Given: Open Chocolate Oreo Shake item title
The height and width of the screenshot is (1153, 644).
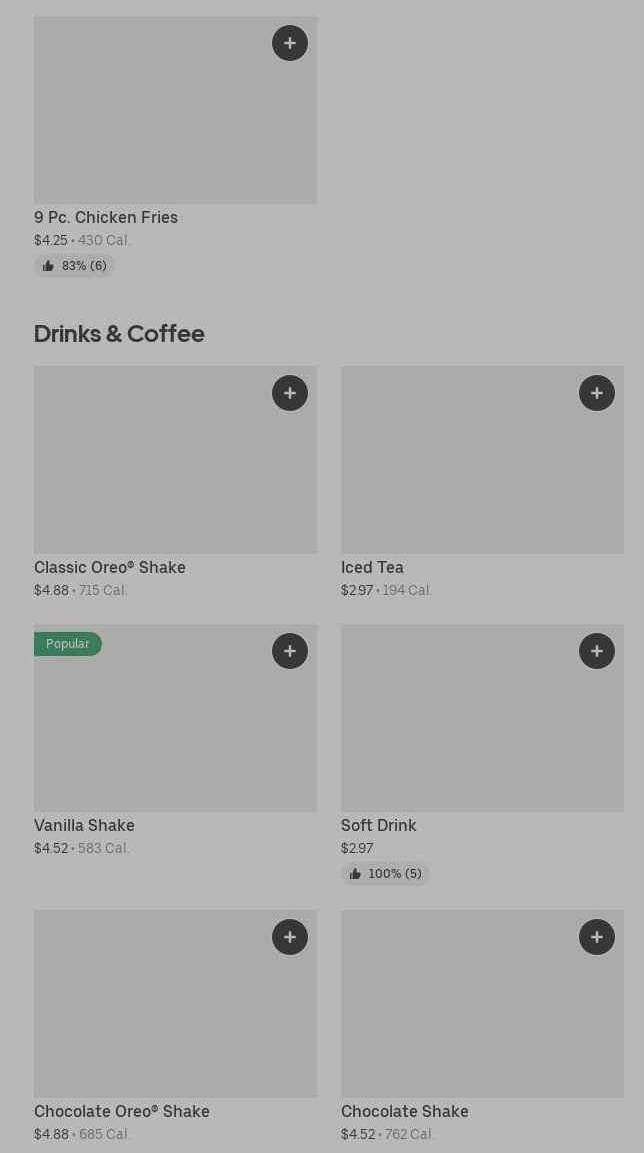Looking at the screenshot, I should (122, 1112).
